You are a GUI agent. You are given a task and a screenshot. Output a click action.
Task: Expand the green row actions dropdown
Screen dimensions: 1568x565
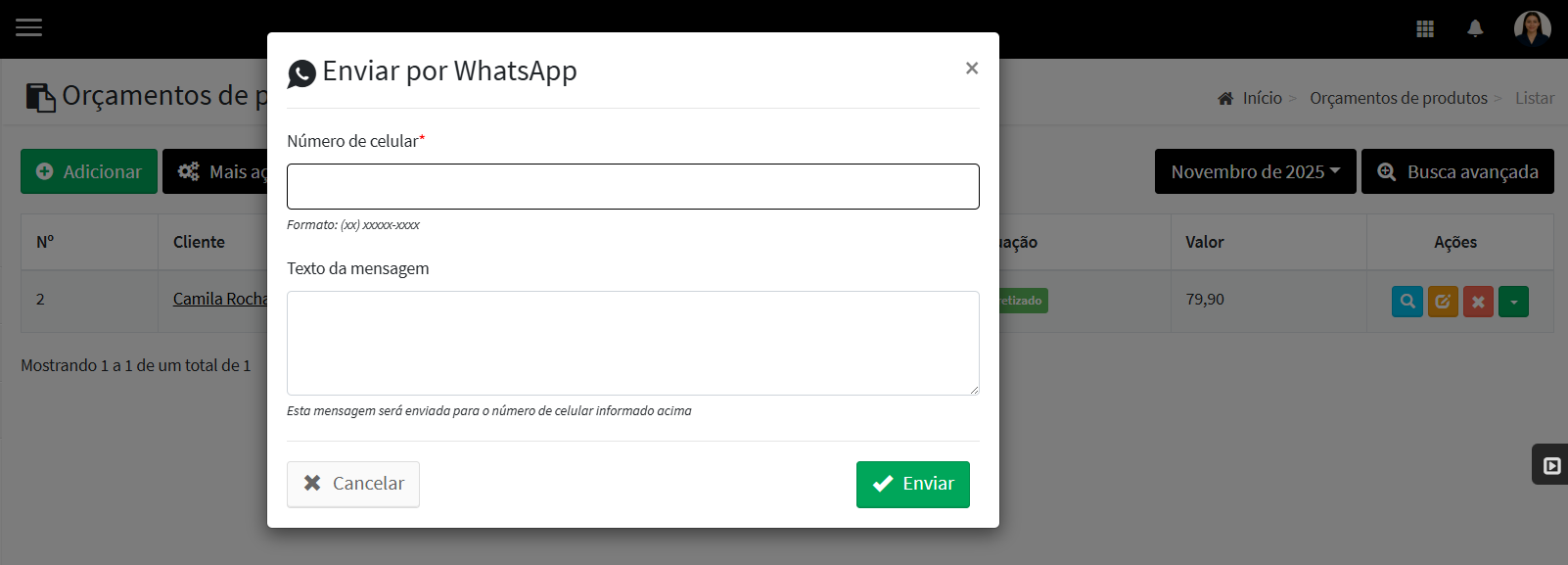[x=1513, y=301]
